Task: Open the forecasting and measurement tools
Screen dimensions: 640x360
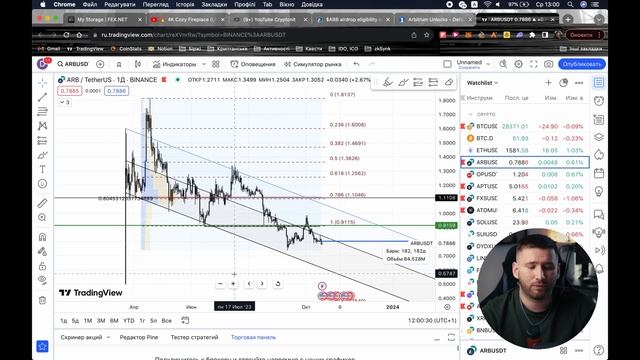Action: [42, 141]
